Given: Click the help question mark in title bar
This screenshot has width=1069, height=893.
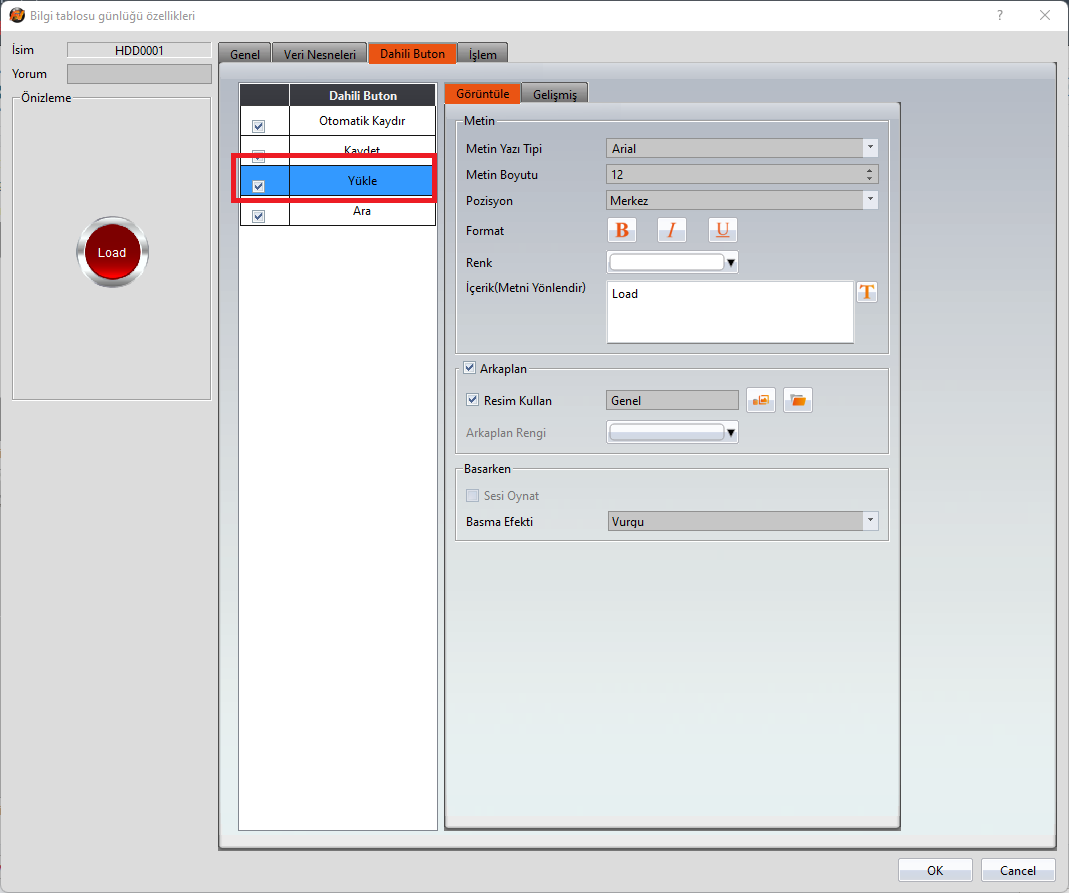Looking at the screenshot, I should pyautogui.click(x=1000, y=15).
